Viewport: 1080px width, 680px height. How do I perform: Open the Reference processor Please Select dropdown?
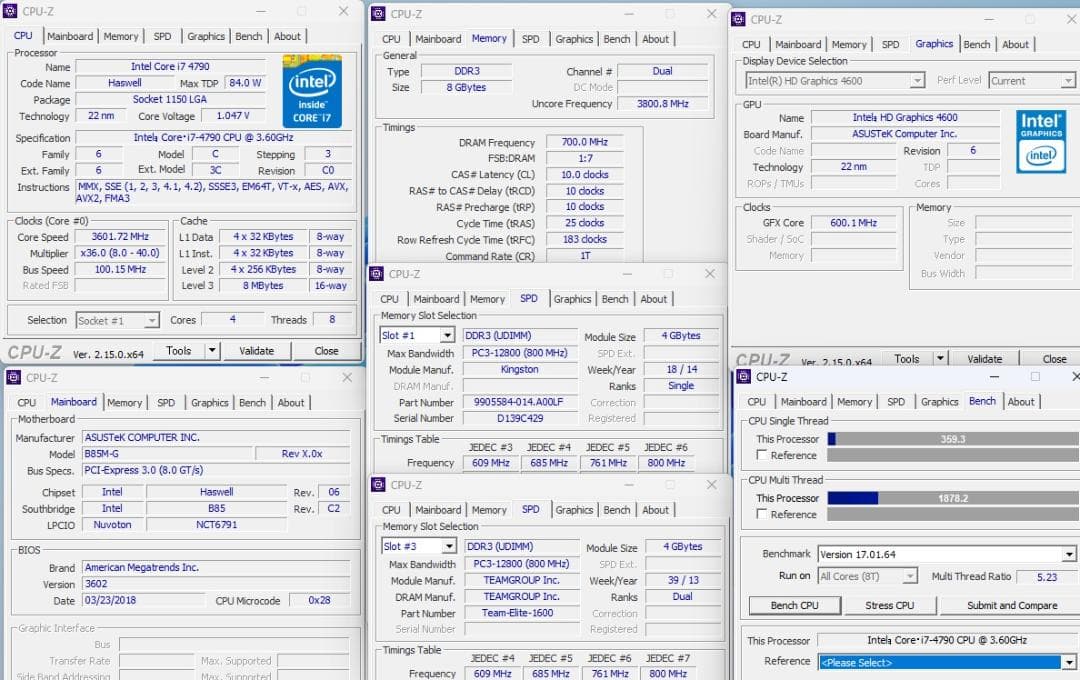(1068, 661)
